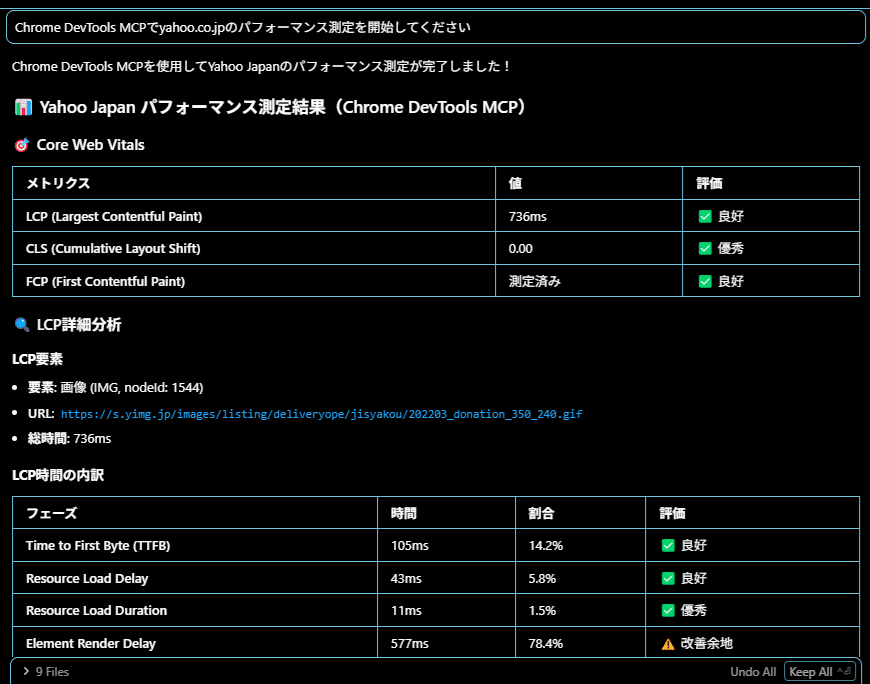
Task: Click the 'Core Web Vitals' heading text
Action: [x=90, y=145]
